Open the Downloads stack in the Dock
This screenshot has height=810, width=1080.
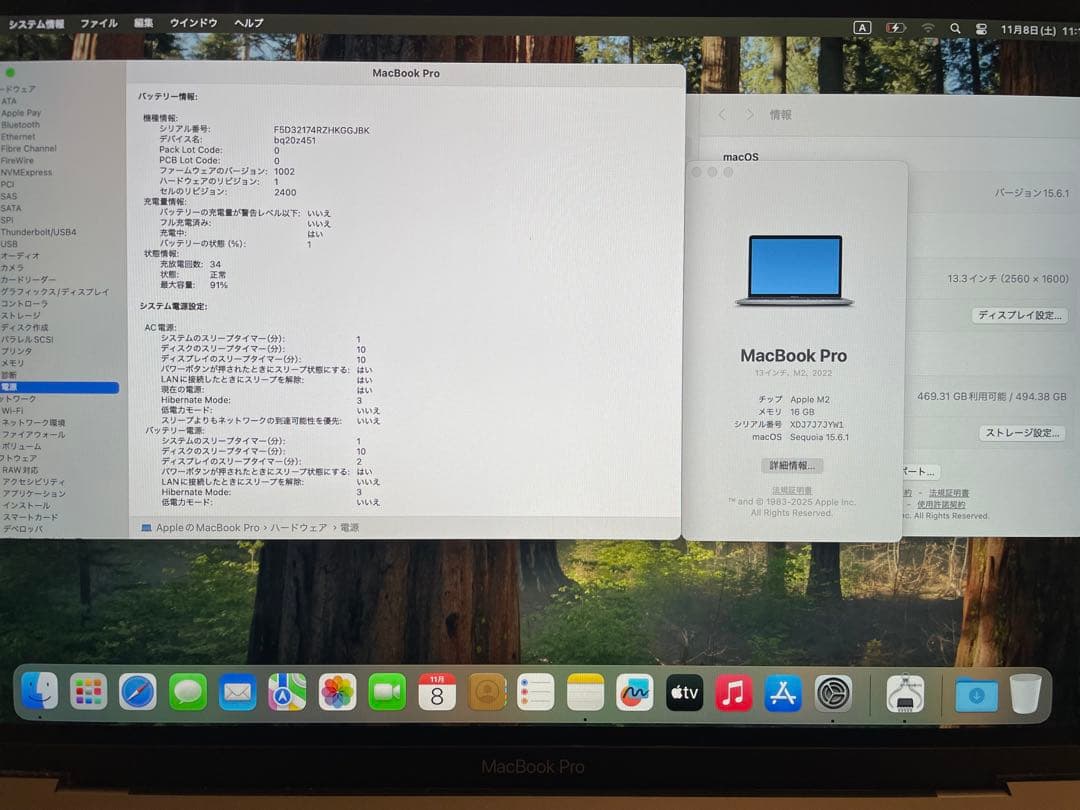(975, 692)
